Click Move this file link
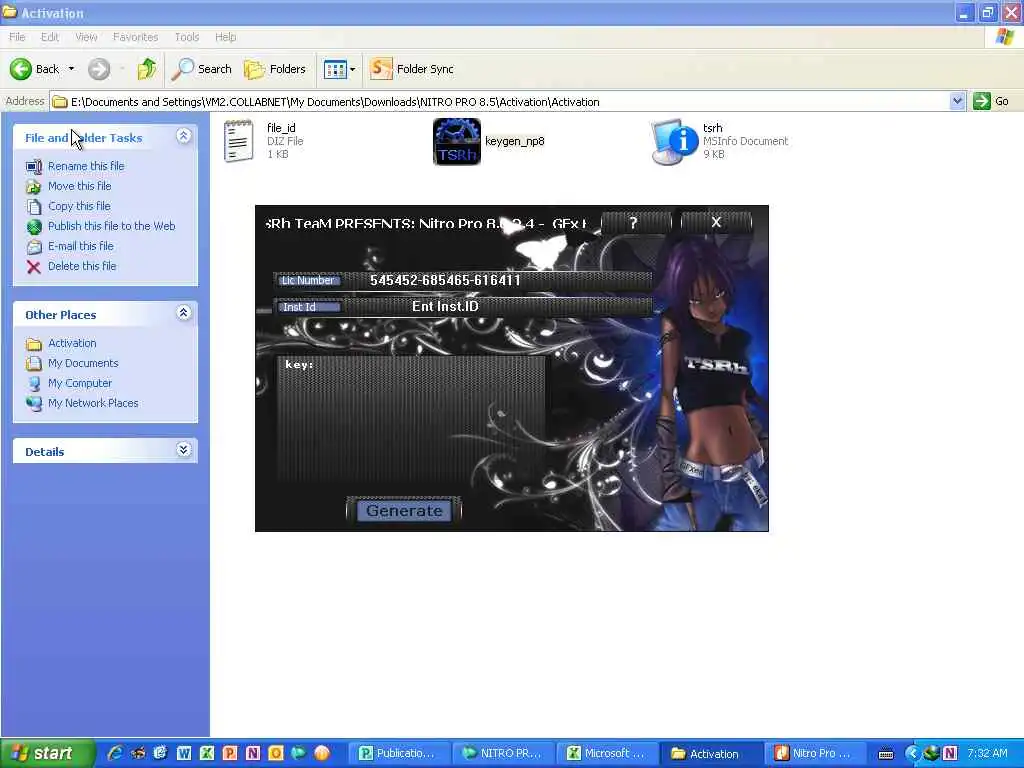Screen dimensions: 1024x768 79,186
